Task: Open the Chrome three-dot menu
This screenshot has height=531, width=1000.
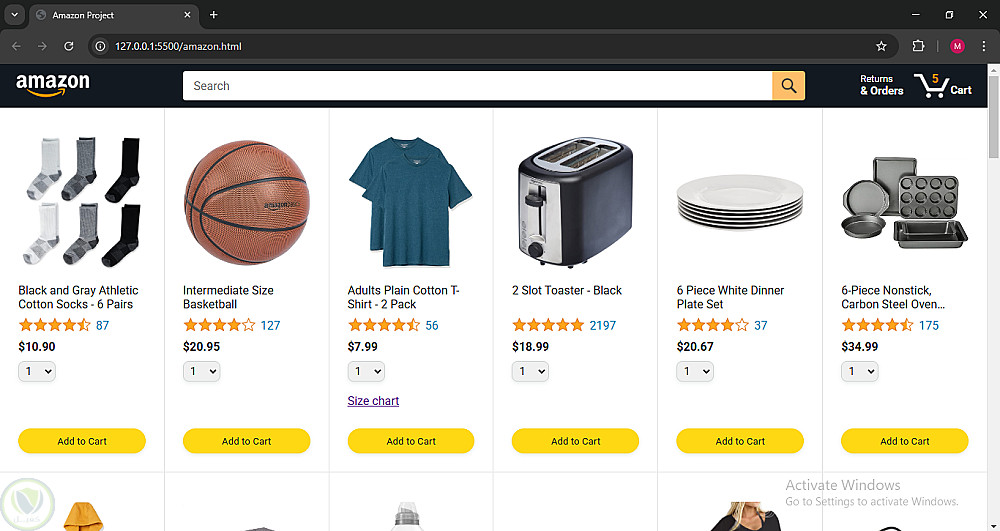Action: click(983, 46)
